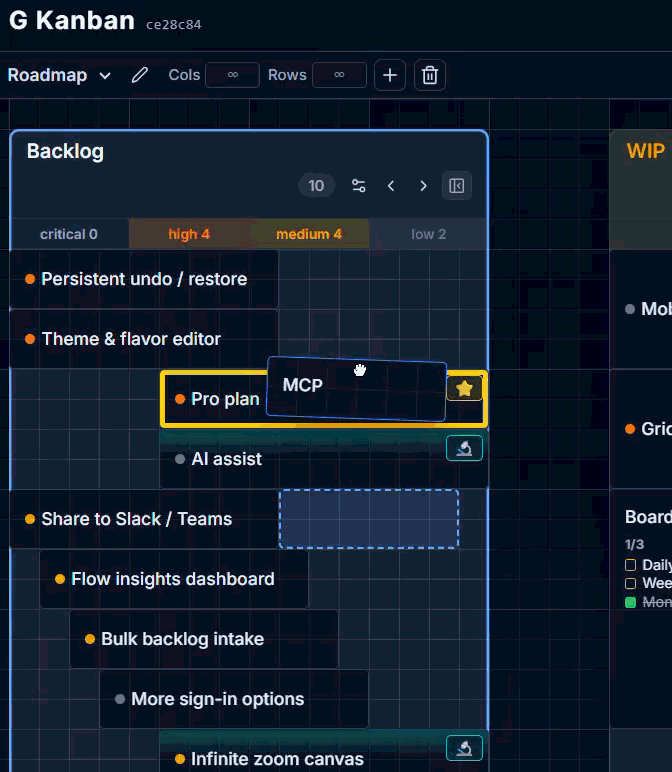Click the AI assist gray priority dot
Image resolution: width=672 pixels, height=772 pixels.
click(180, 459)
